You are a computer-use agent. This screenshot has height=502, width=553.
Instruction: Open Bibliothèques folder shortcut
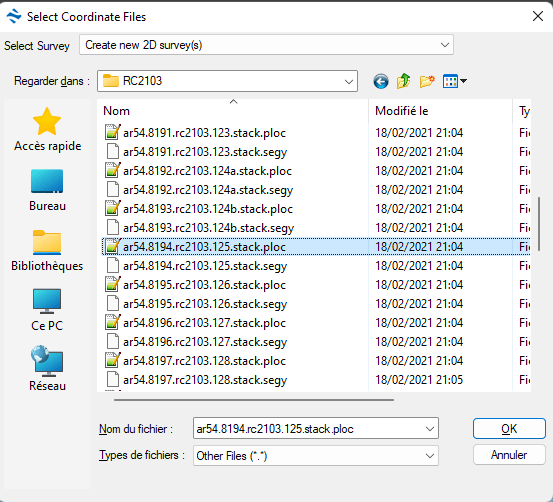47,250
